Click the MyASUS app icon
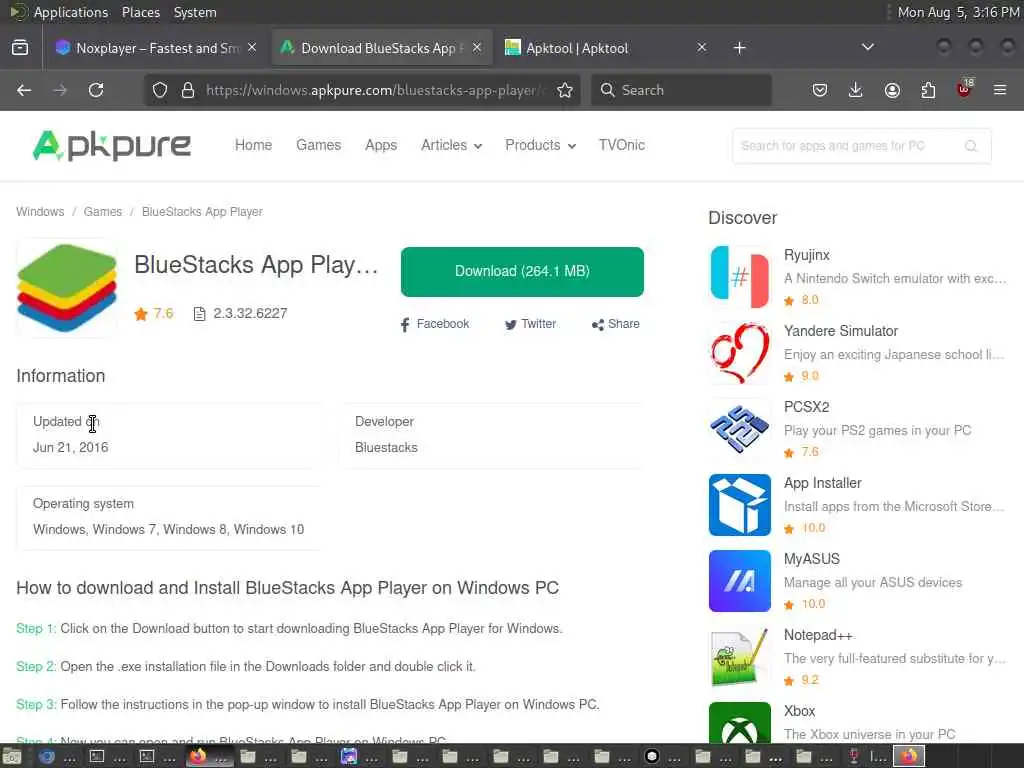The image size is (1024, 768). point(740,581)
